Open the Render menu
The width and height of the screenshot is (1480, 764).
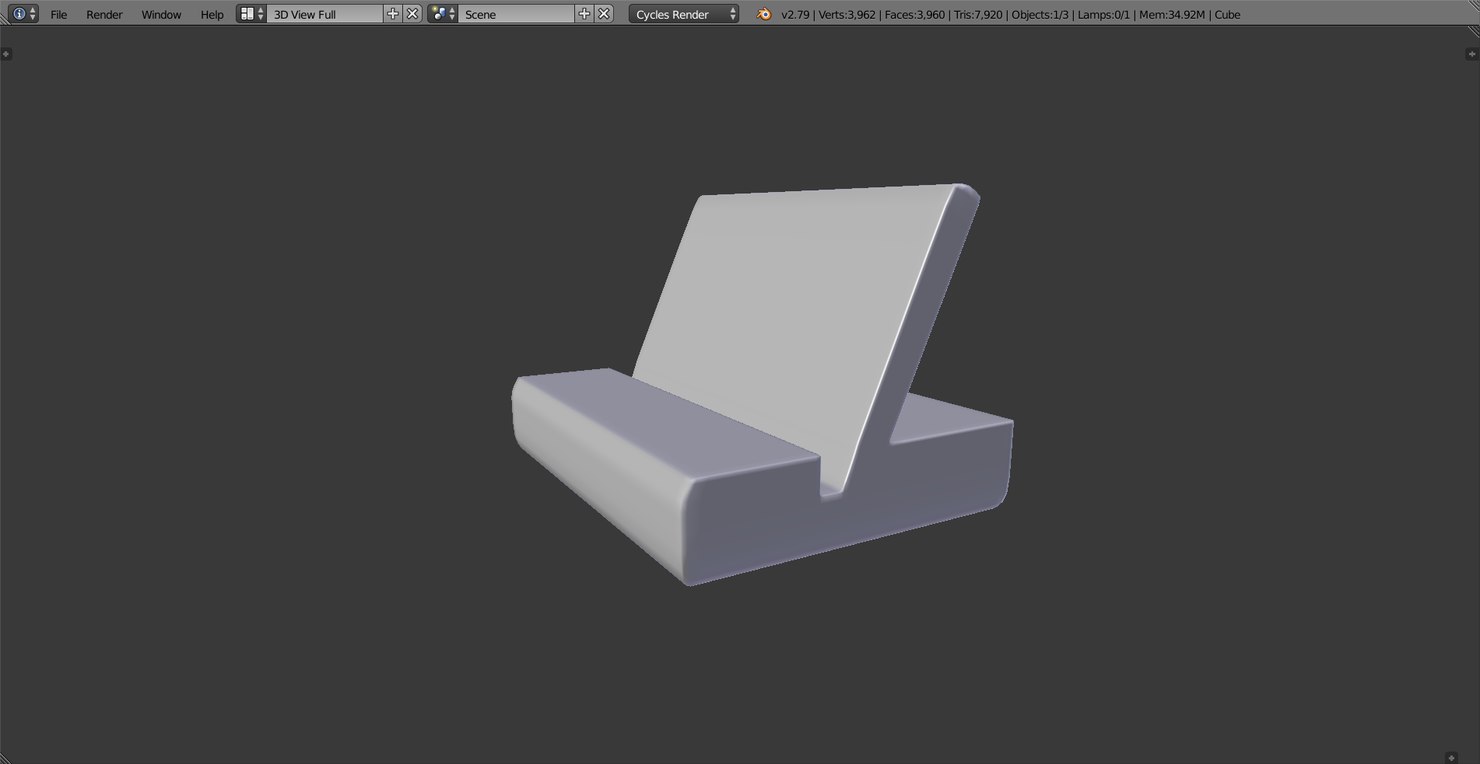tap(103, 14)
